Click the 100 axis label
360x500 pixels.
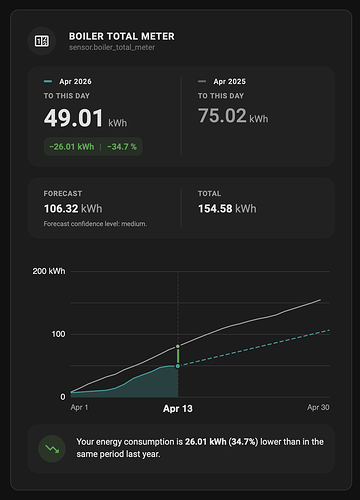[58, 334]
